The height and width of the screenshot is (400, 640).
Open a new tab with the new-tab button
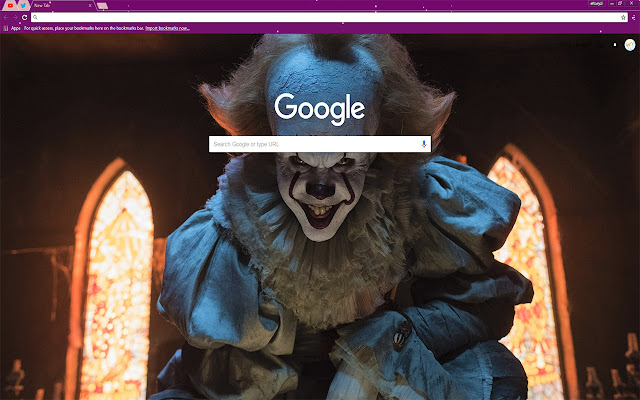[x=102, y=6]
